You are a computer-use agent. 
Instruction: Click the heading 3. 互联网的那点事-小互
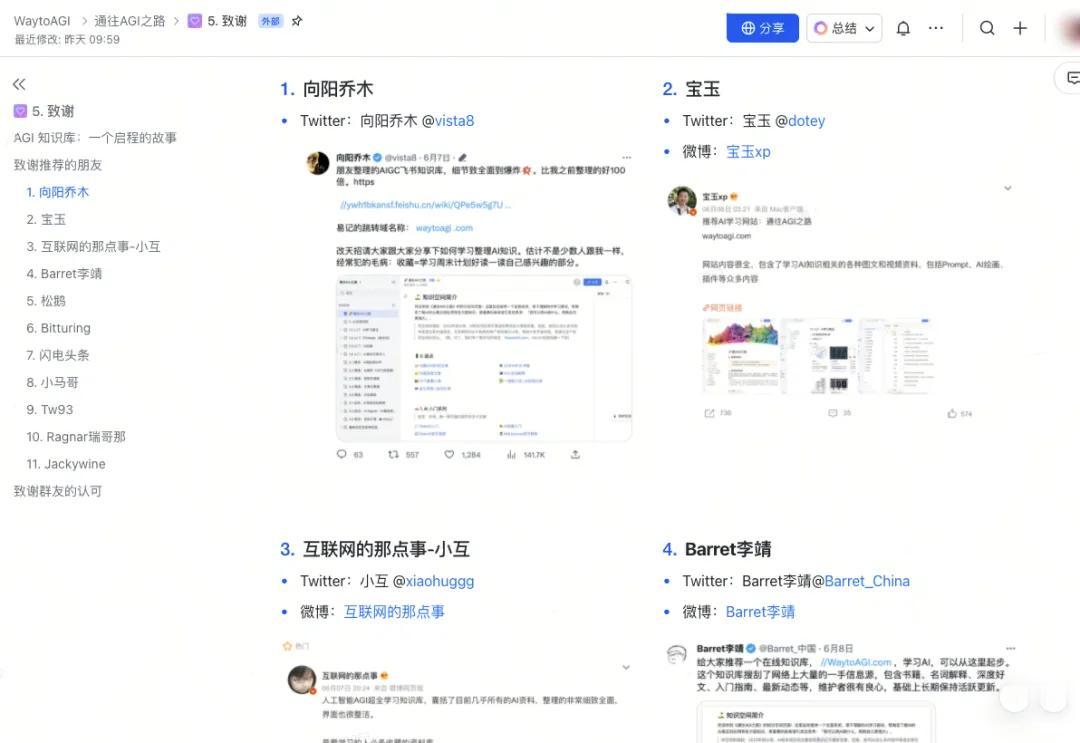[375, 550]
